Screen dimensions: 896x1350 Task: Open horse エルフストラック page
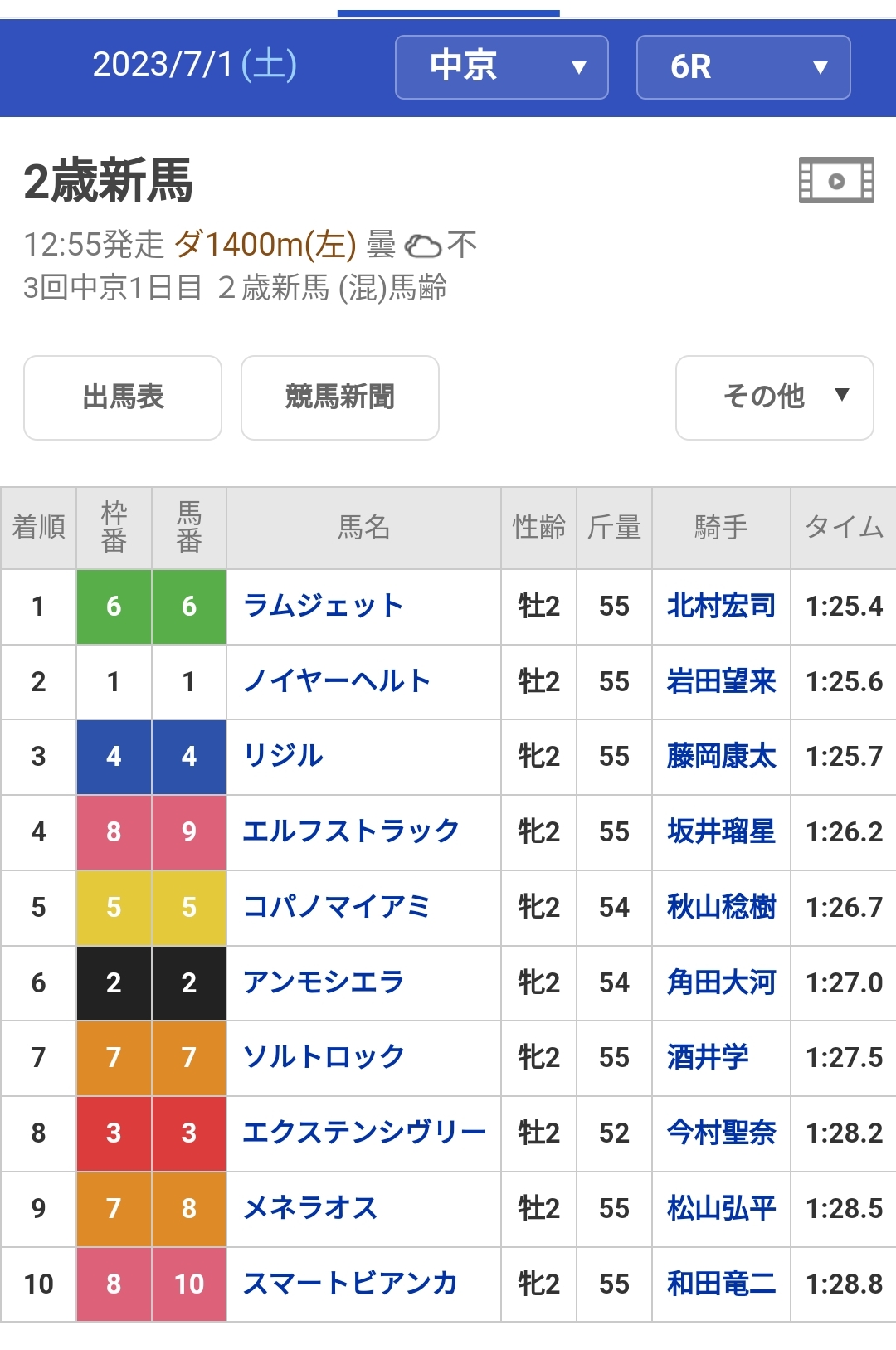coord(350,831)
